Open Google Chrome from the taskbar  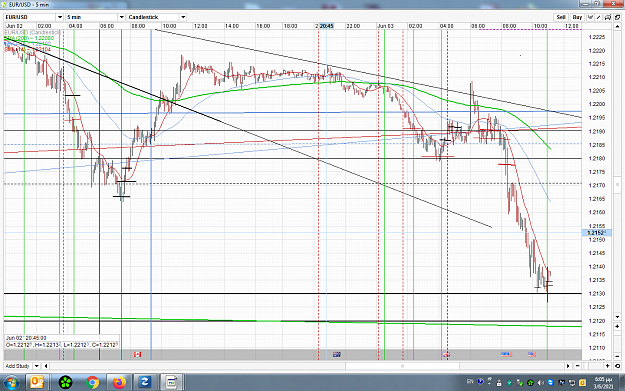tap(92, 383)
